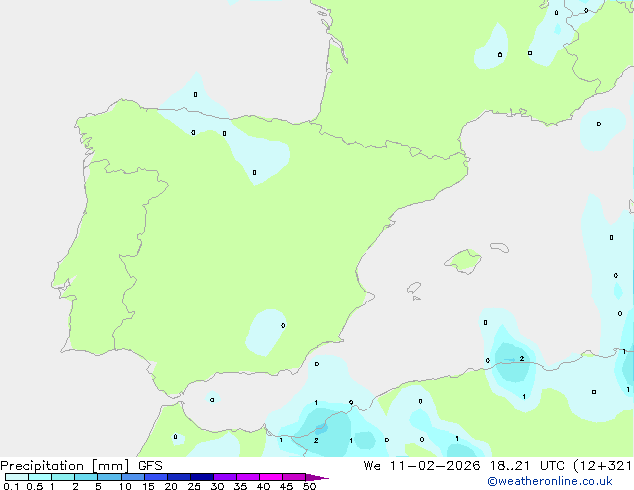The height and width of the screenshot is (490, 634).
Task: Choose the 2–5 mm legend color swatch
Action: (86, 477)
